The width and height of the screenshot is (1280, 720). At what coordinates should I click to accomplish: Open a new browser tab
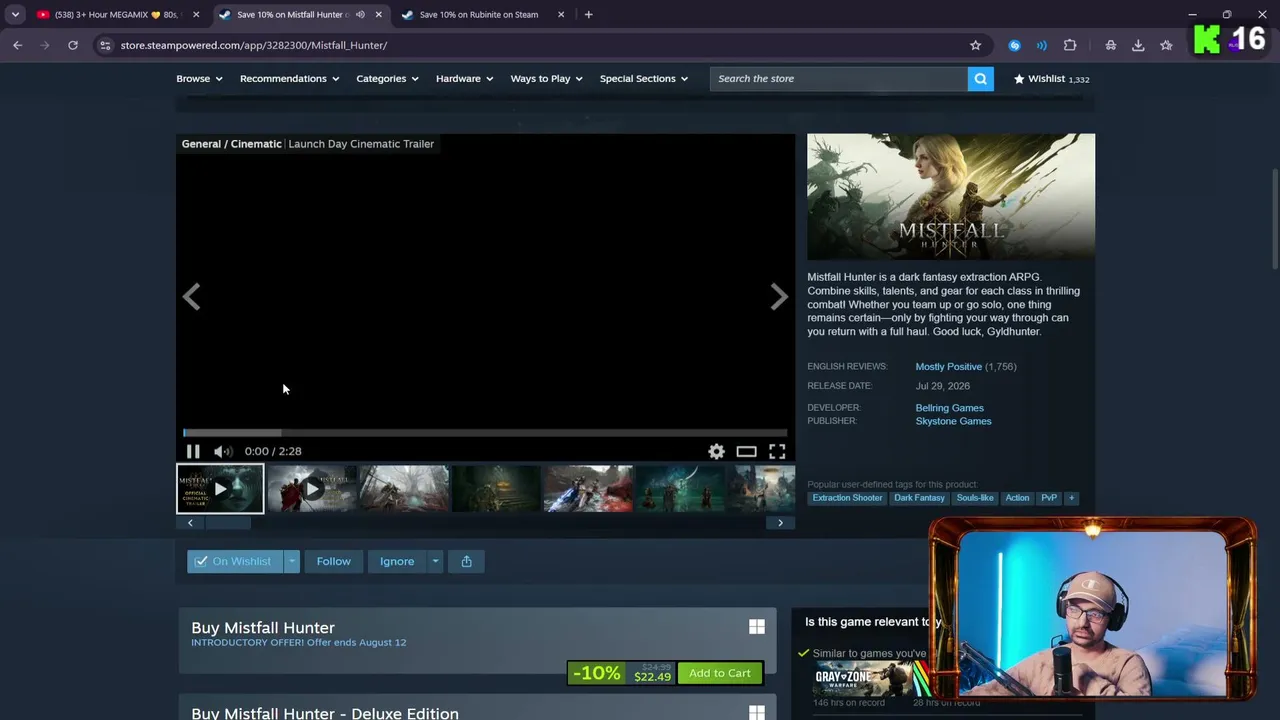[x=588, y=15]
